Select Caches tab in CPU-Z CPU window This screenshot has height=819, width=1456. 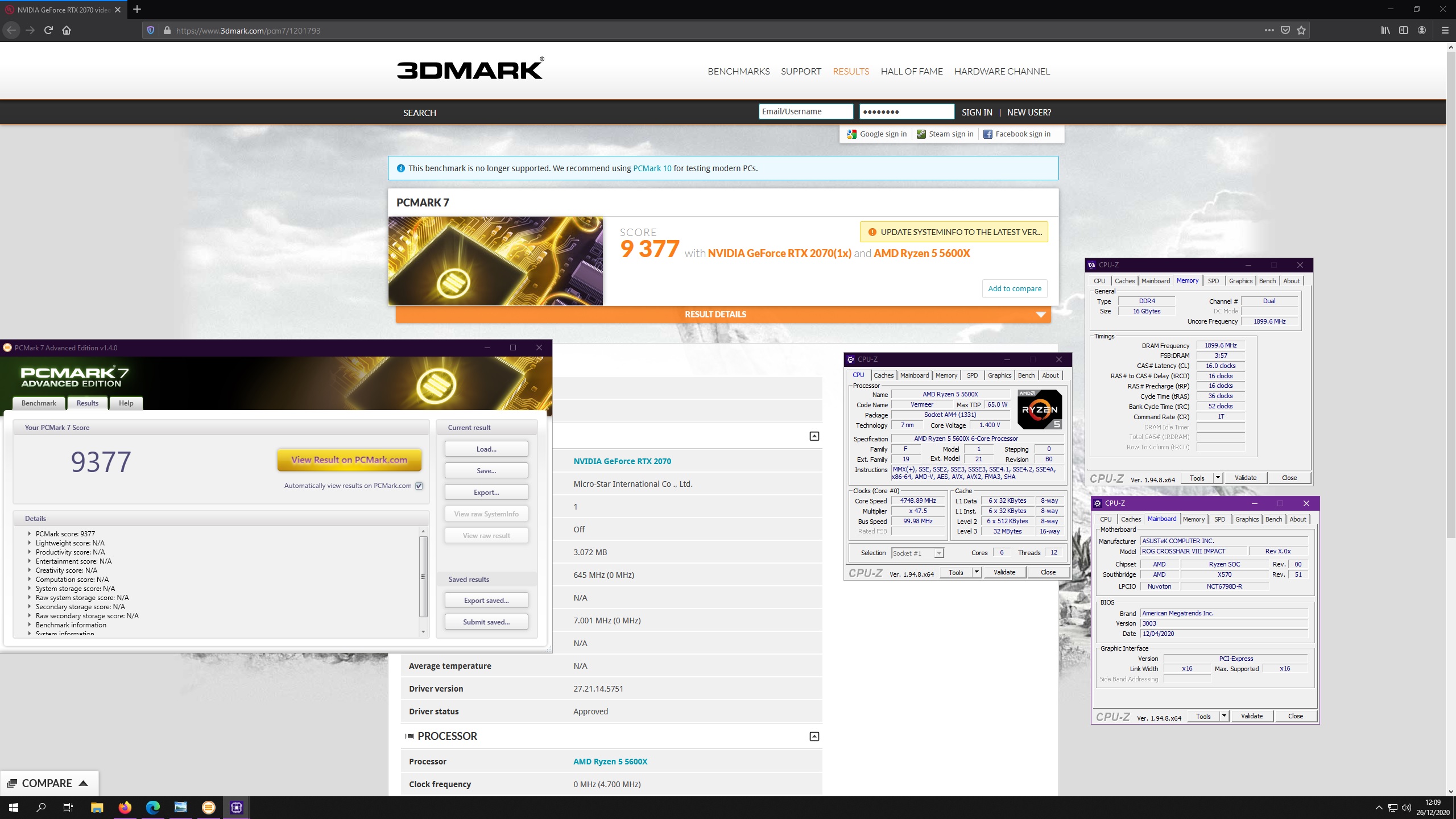883,375
